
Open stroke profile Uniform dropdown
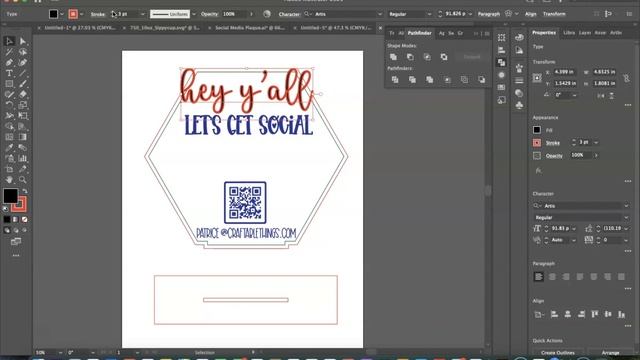(194, 14)
